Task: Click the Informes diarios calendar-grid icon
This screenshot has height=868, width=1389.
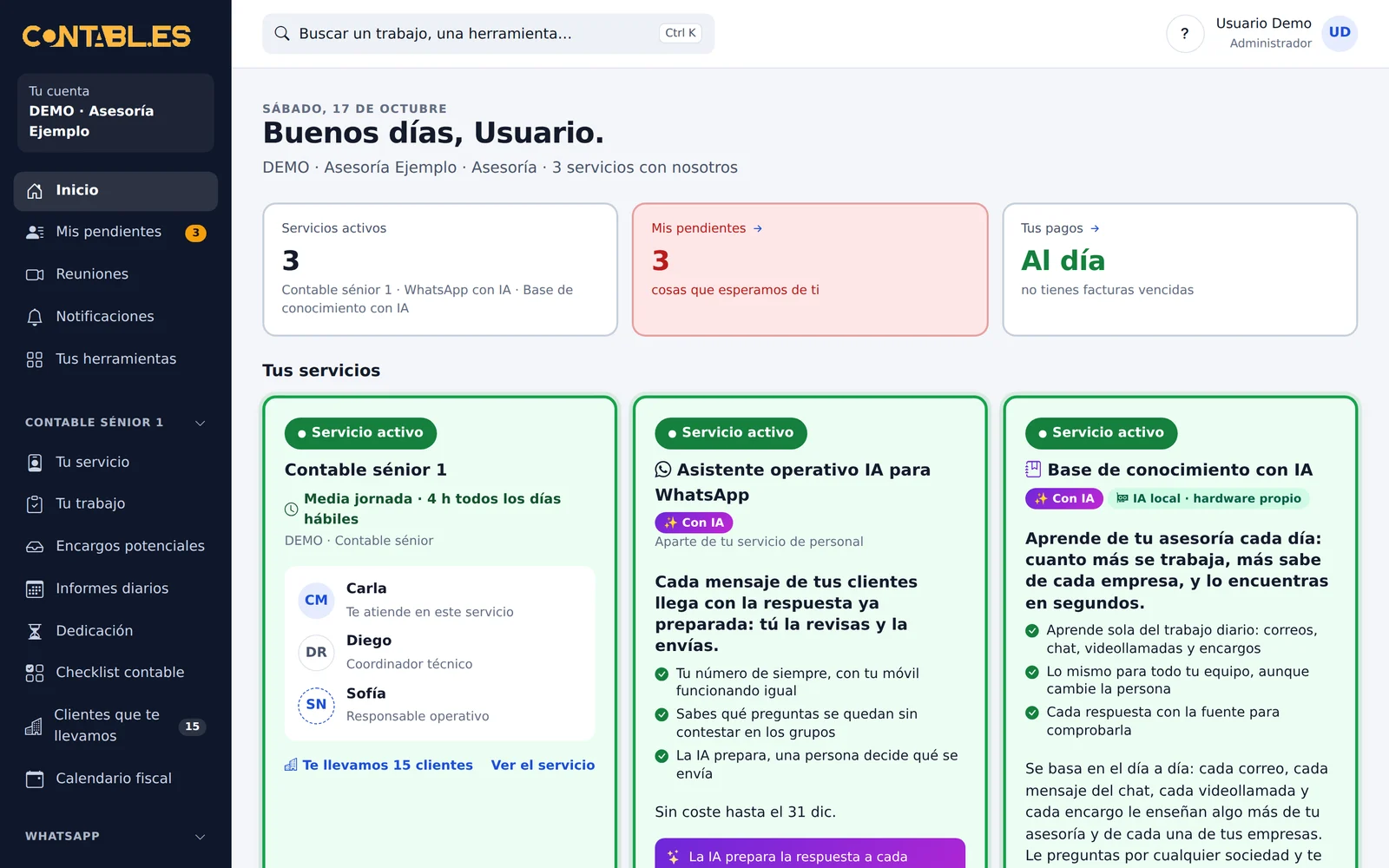Action: click(x=35, y=589)
